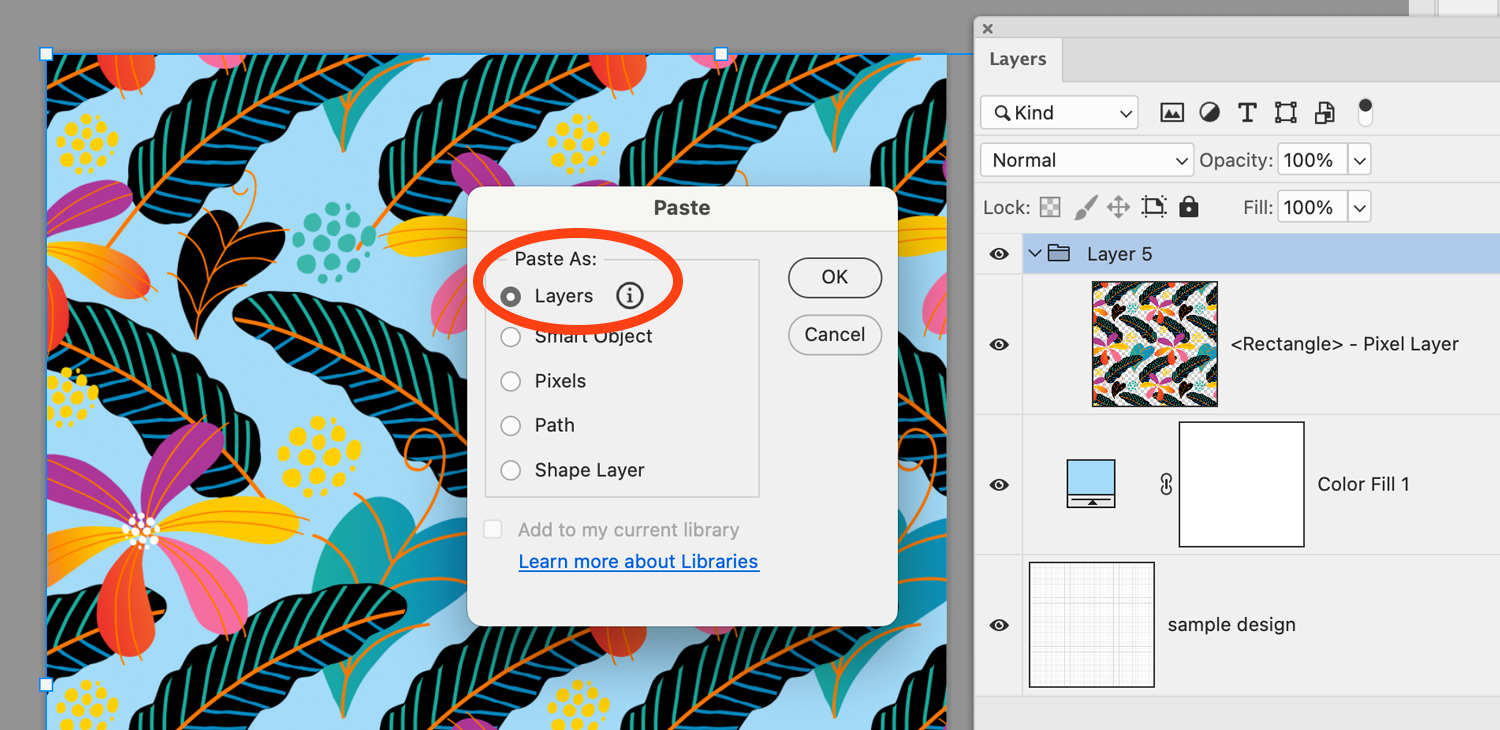The width and height of the screenshot is (1500, 730).
Task: Enable Lock position for the layer
Action: 1119,206
